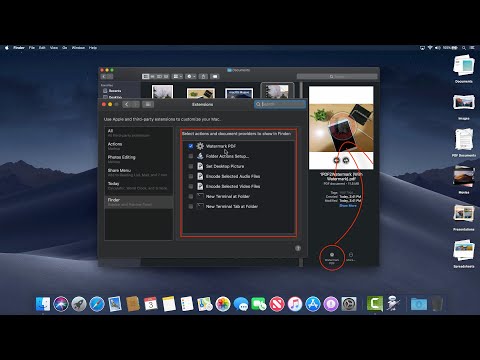
Task: Select the Finder extensions category
Action: (139, 202)
